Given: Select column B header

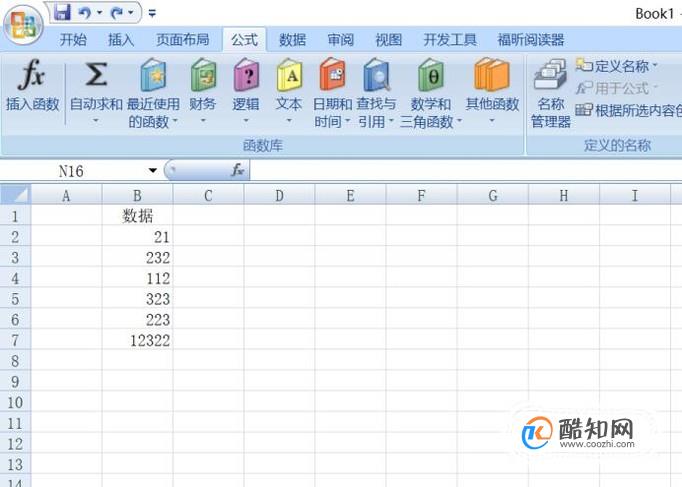Looking at the screenshot, I should [137, 196].
